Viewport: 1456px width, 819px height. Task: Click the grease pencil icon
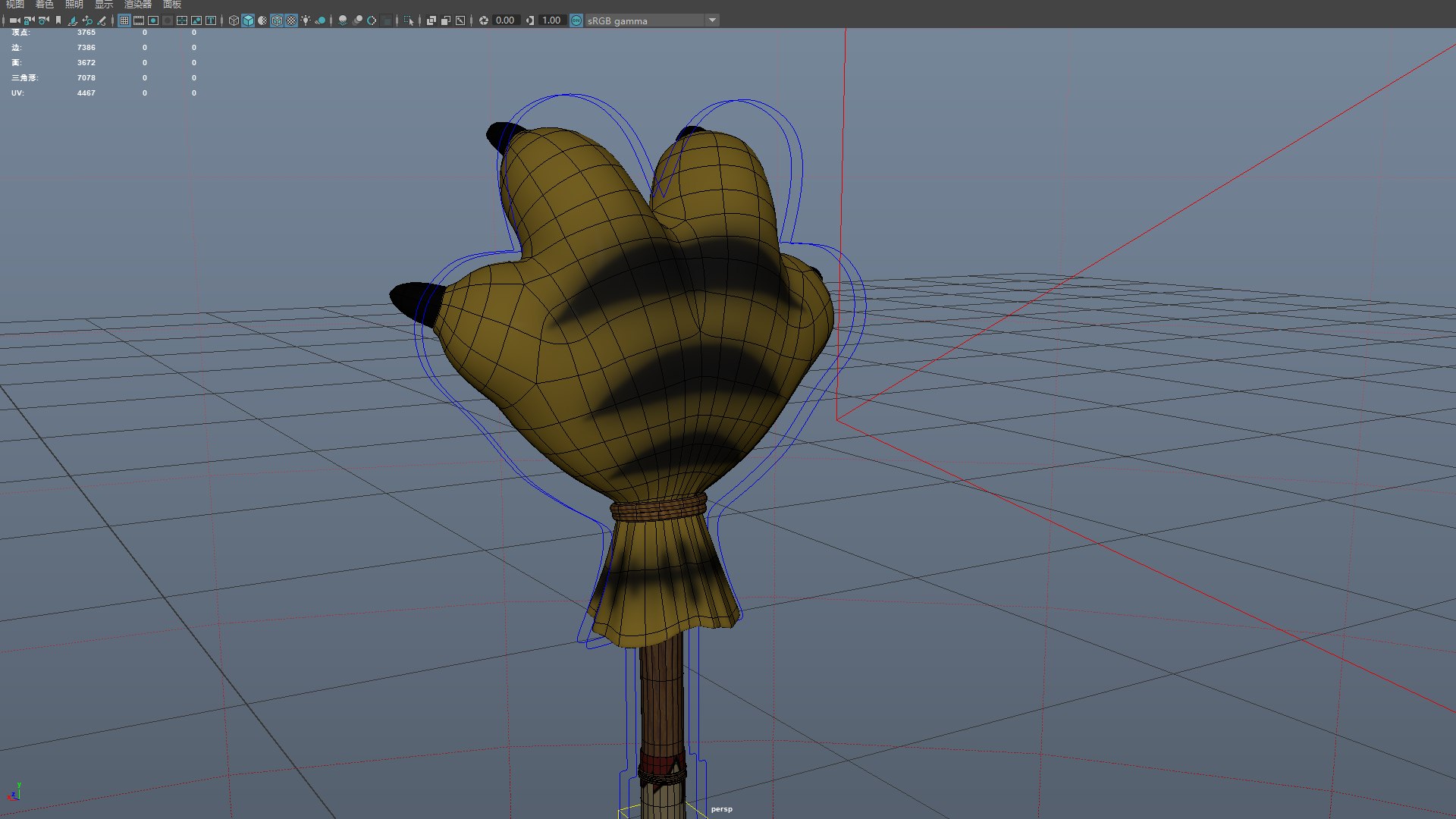(102, 20)
